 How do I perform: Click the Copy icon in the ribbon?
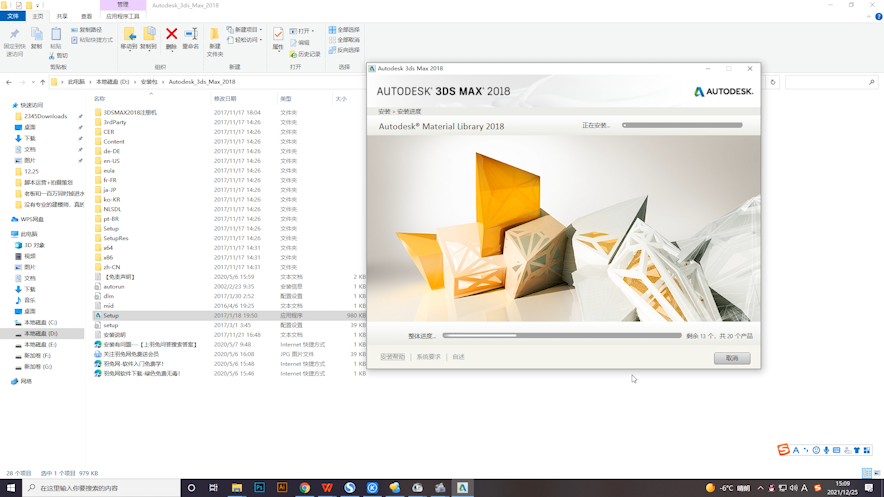(36, 35)
